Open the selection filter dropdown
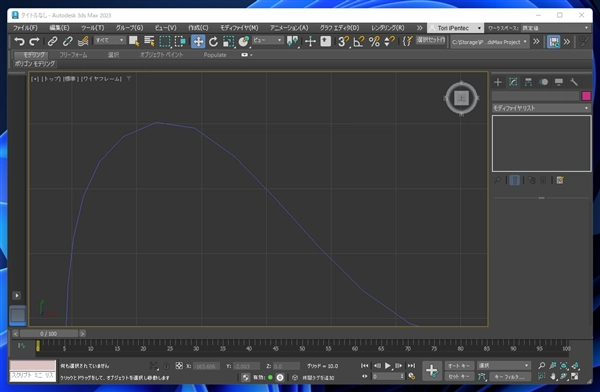This screenshot has height=392, width=600. click(x=109, y=40)
